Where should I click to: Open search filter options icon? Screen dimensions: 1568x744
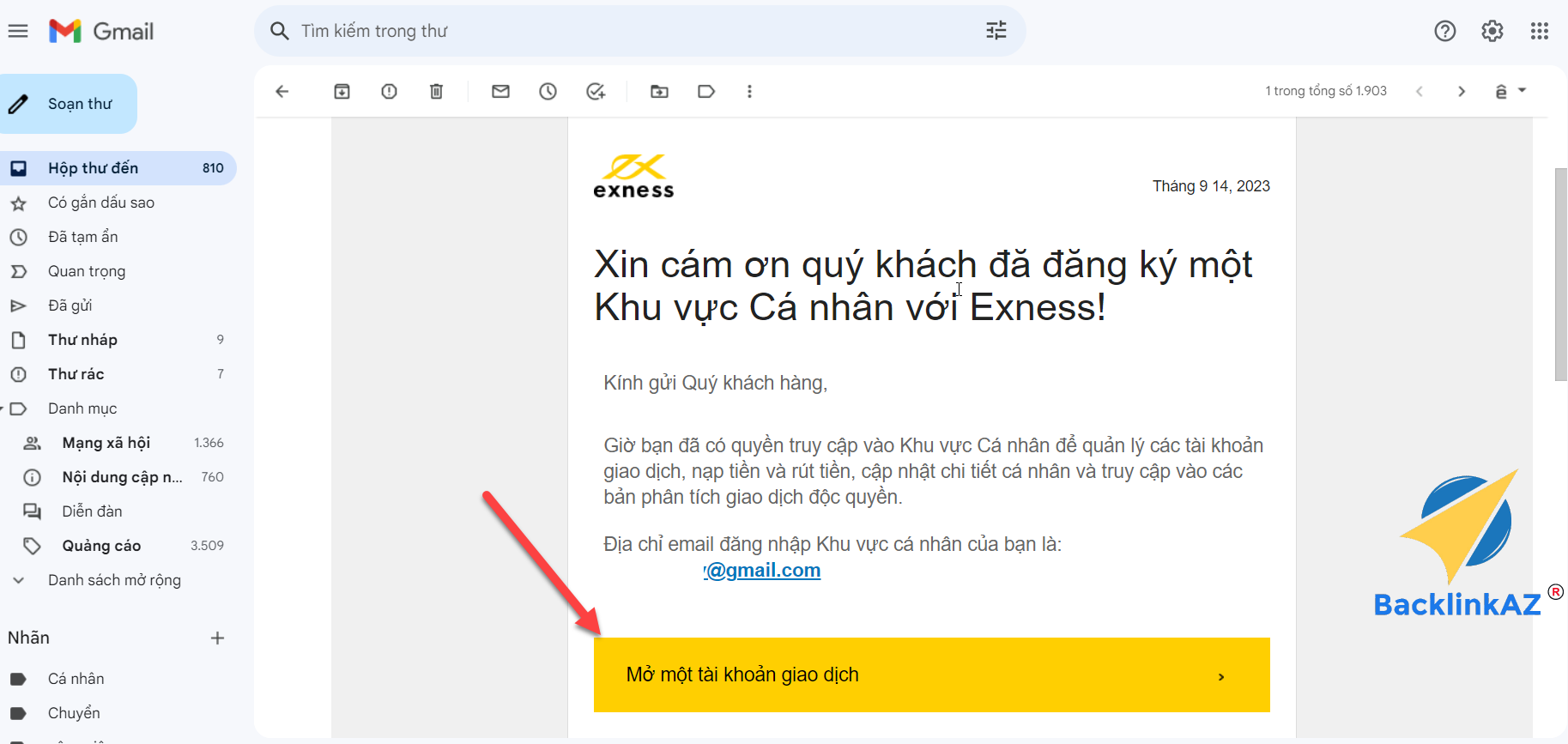(996, 31)
